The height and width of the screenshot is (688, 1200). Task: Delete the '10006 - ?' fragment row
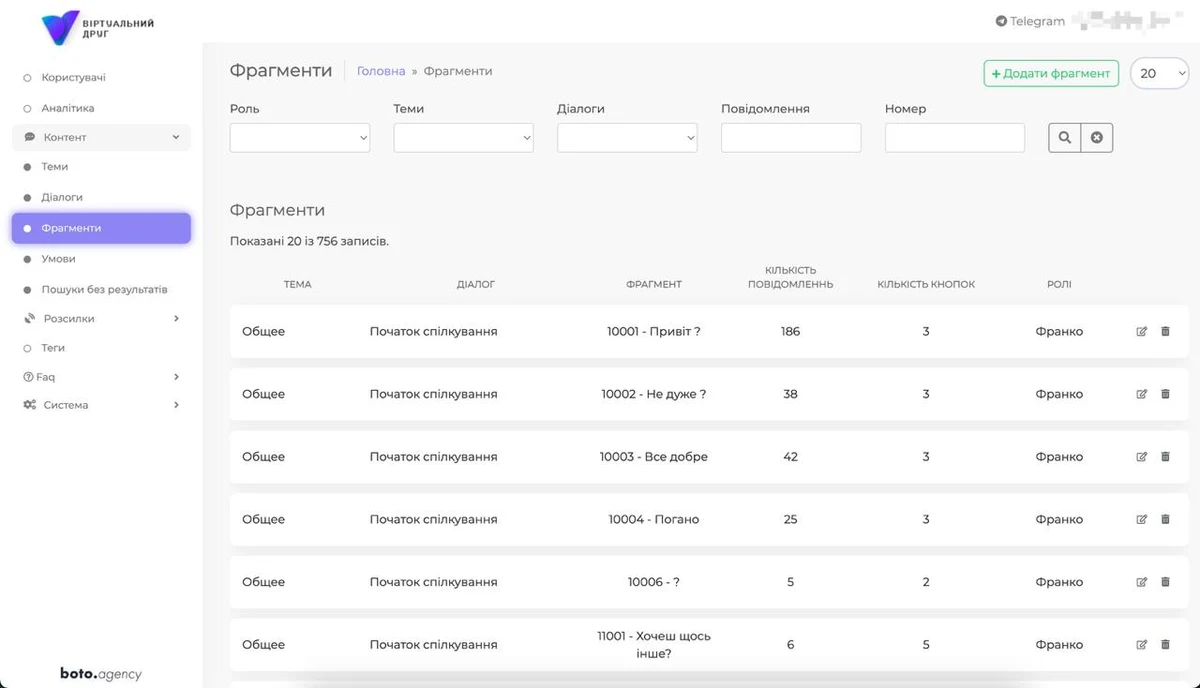click(x=1165, y=582)
